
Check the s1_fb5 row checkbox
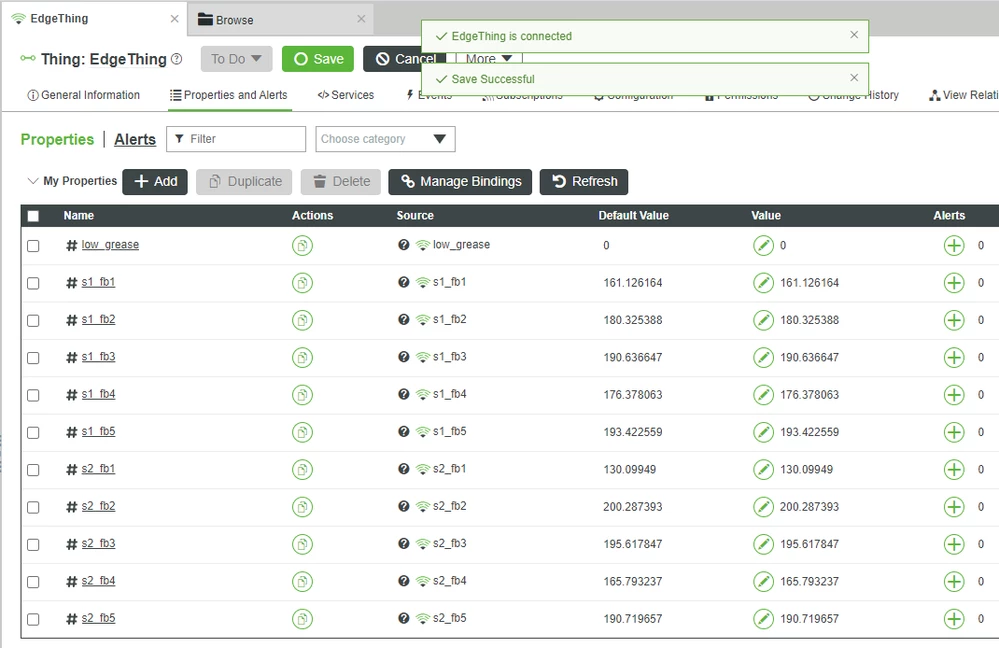click(33, 433)
